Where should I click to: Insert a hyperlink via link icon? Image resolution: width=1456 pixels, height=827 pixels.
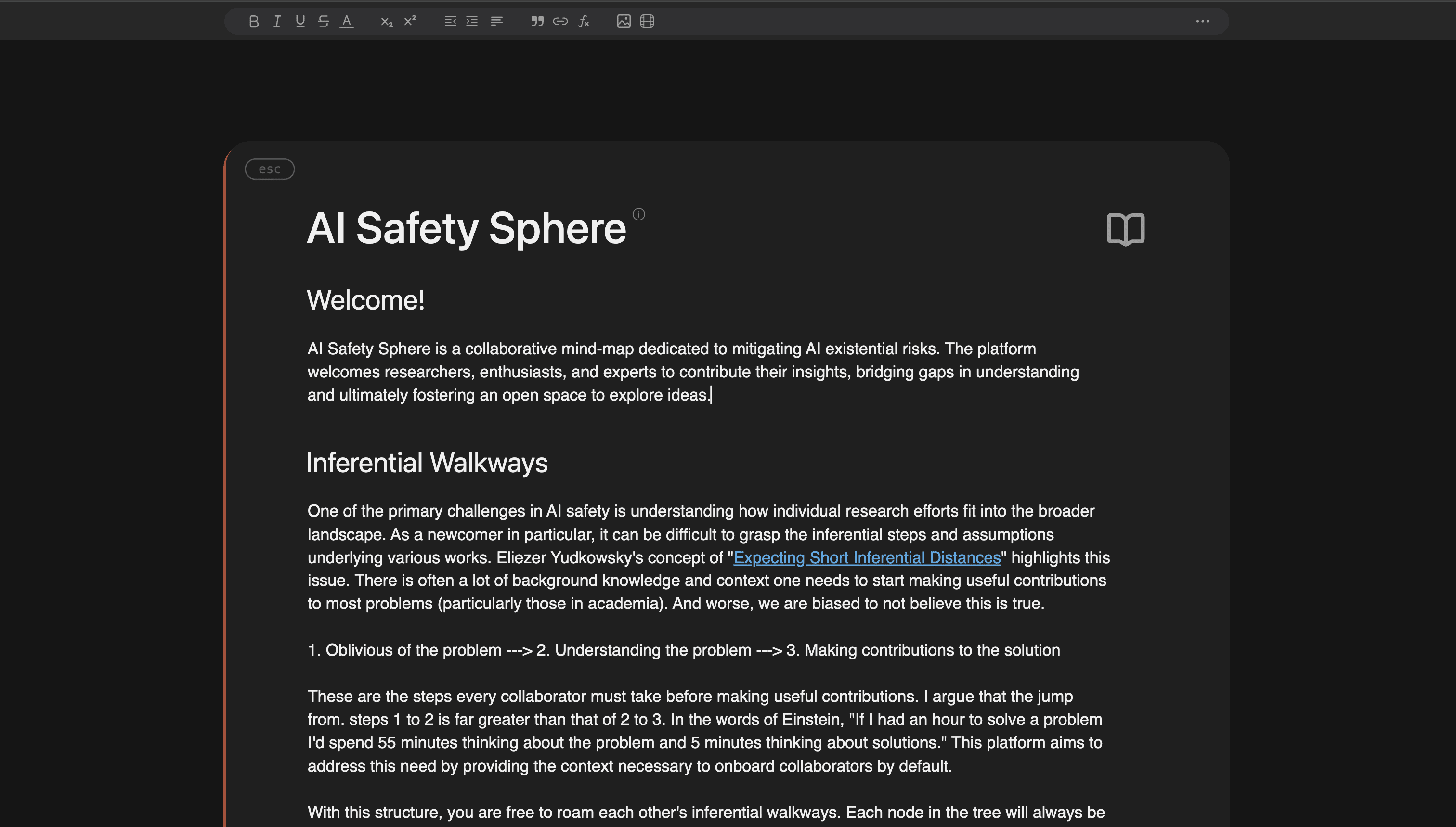[560, 22]
